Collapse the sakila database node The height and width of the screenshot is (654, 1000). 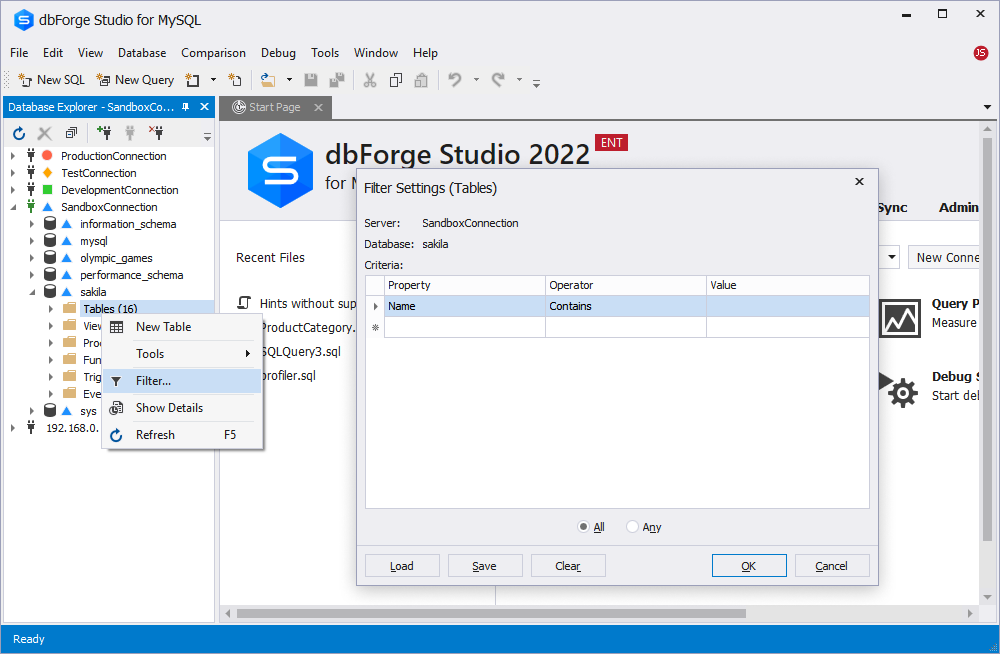pos(32,292)
